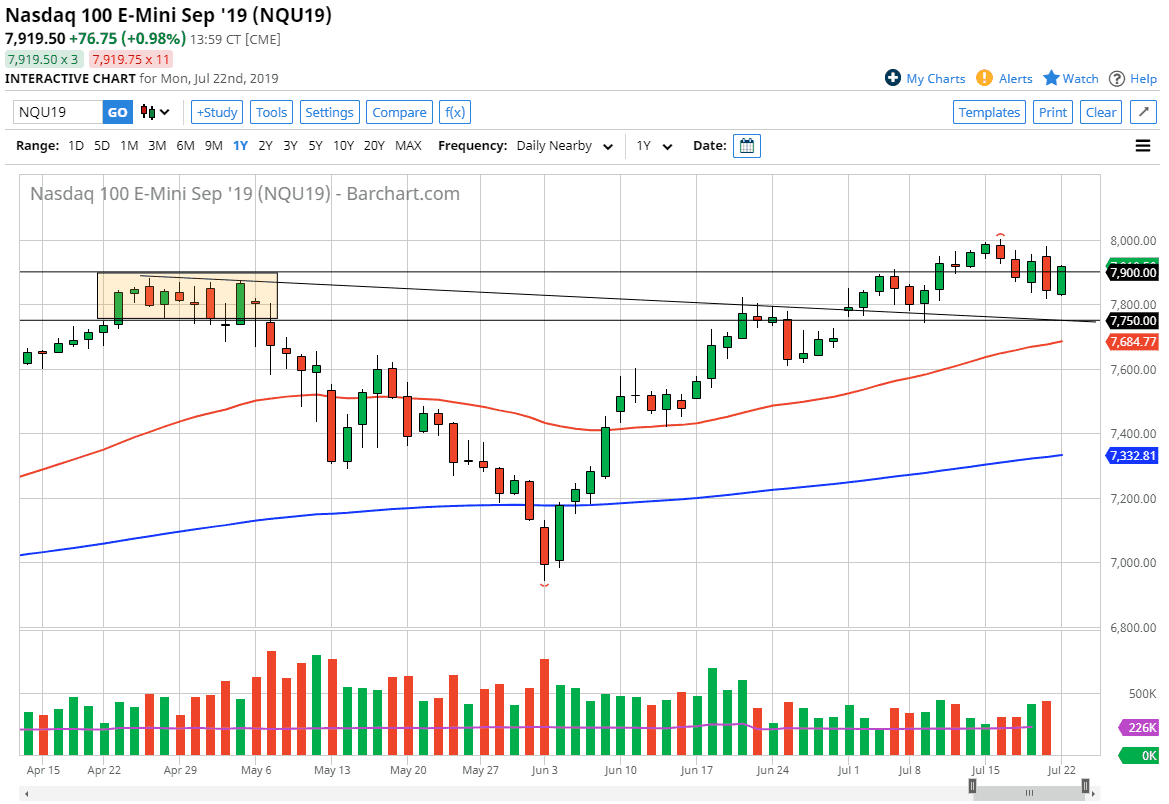Click the blue 7,332.81 moving average label
Image resolution: width=1169 pixels, height=804 pixels.
1132,455
